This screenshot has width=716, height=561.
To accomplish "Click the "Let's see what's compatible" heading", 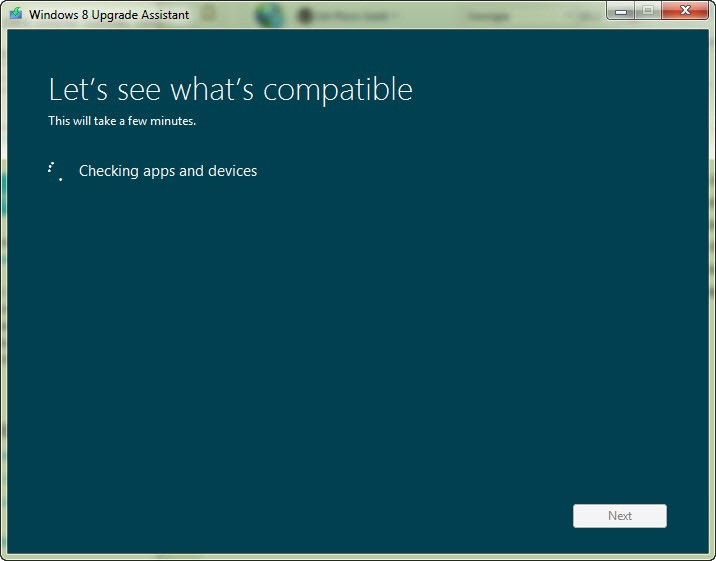I will point(231,89).
